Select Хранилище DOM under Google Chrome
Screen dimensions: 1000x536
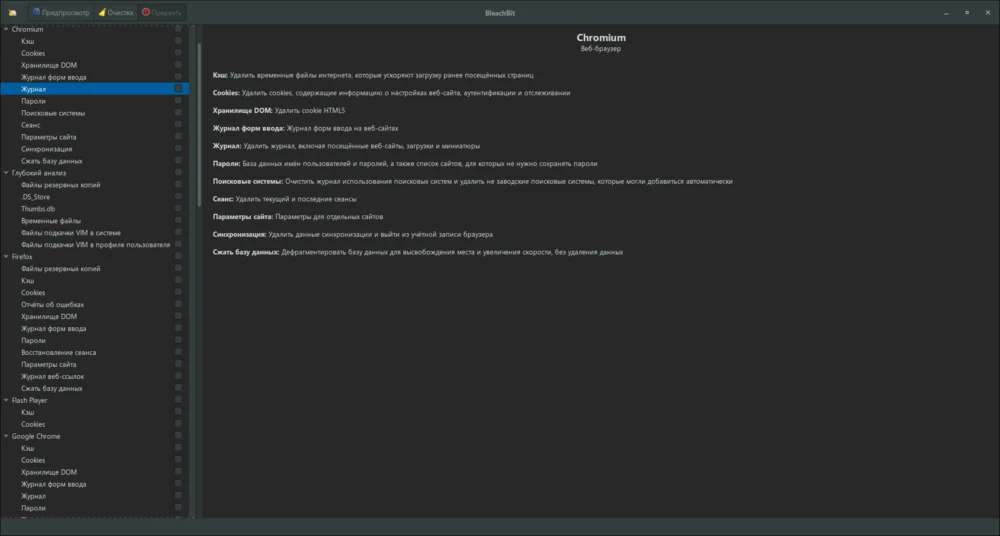pos(49,472)
